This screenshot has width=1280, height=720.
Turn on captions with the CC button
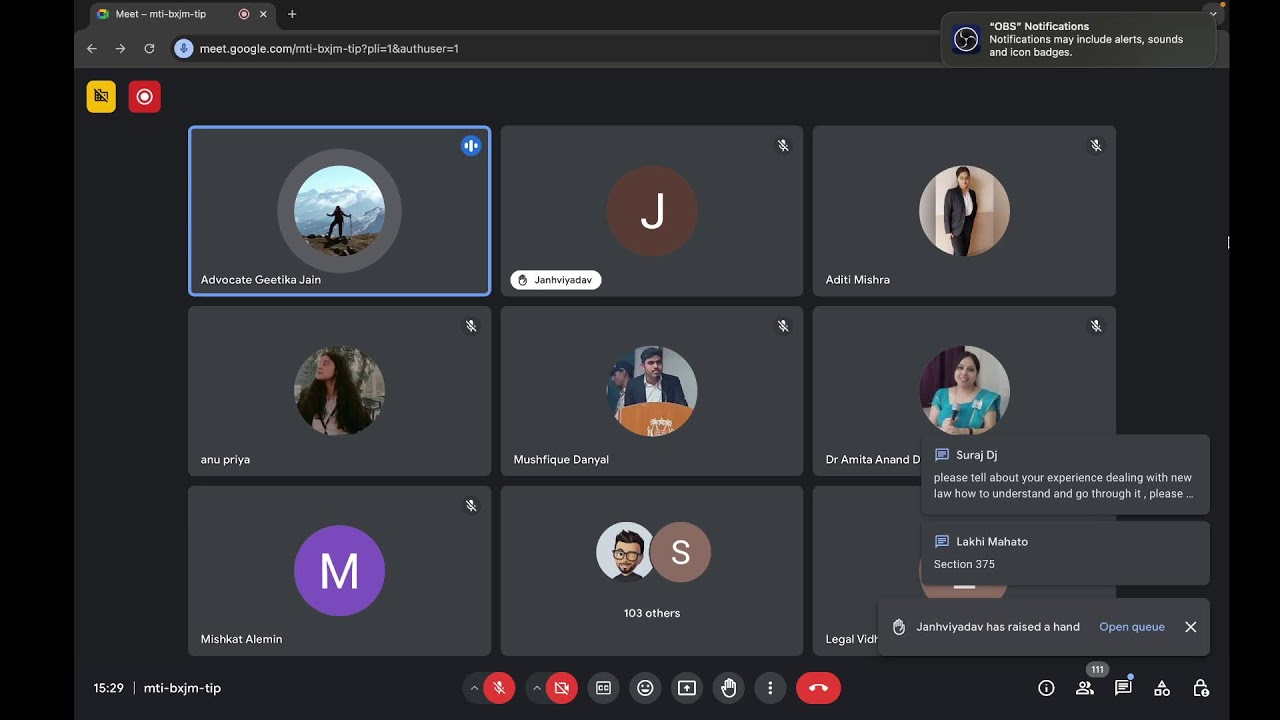click(603, 688)
